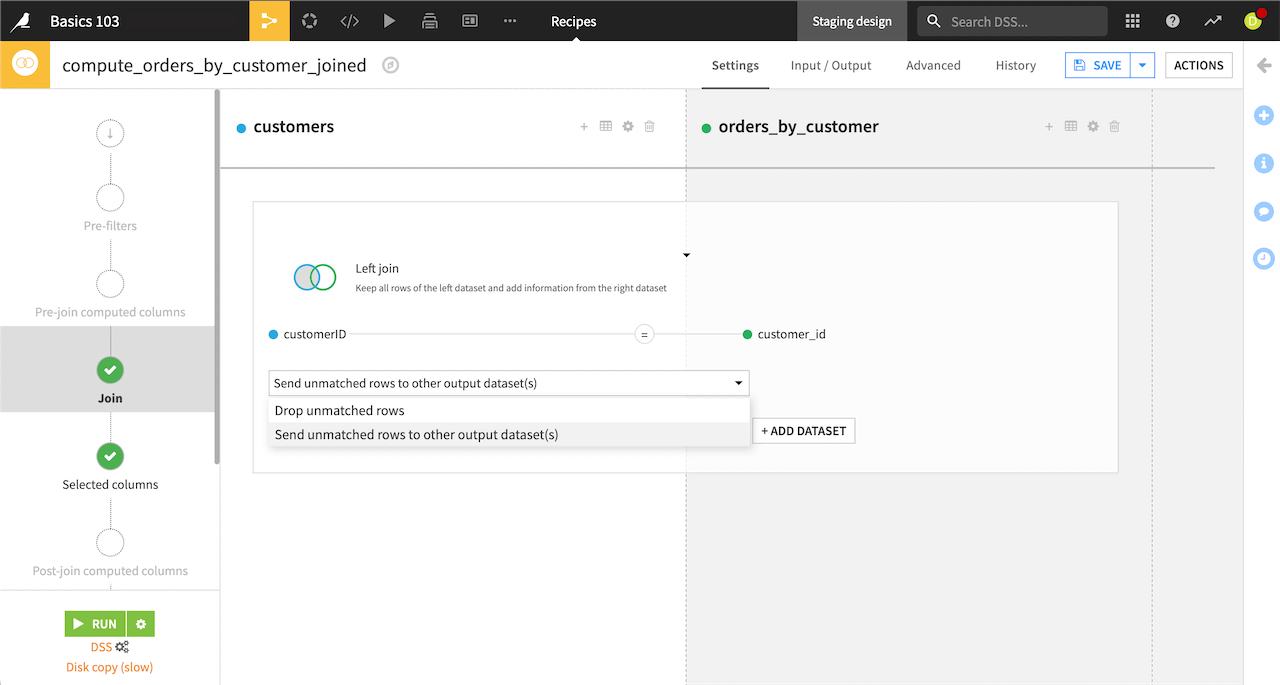Screen dimensions: 1280x685
Task: Open the dashboards icon in the navbar
Action: tap(469, 20)
